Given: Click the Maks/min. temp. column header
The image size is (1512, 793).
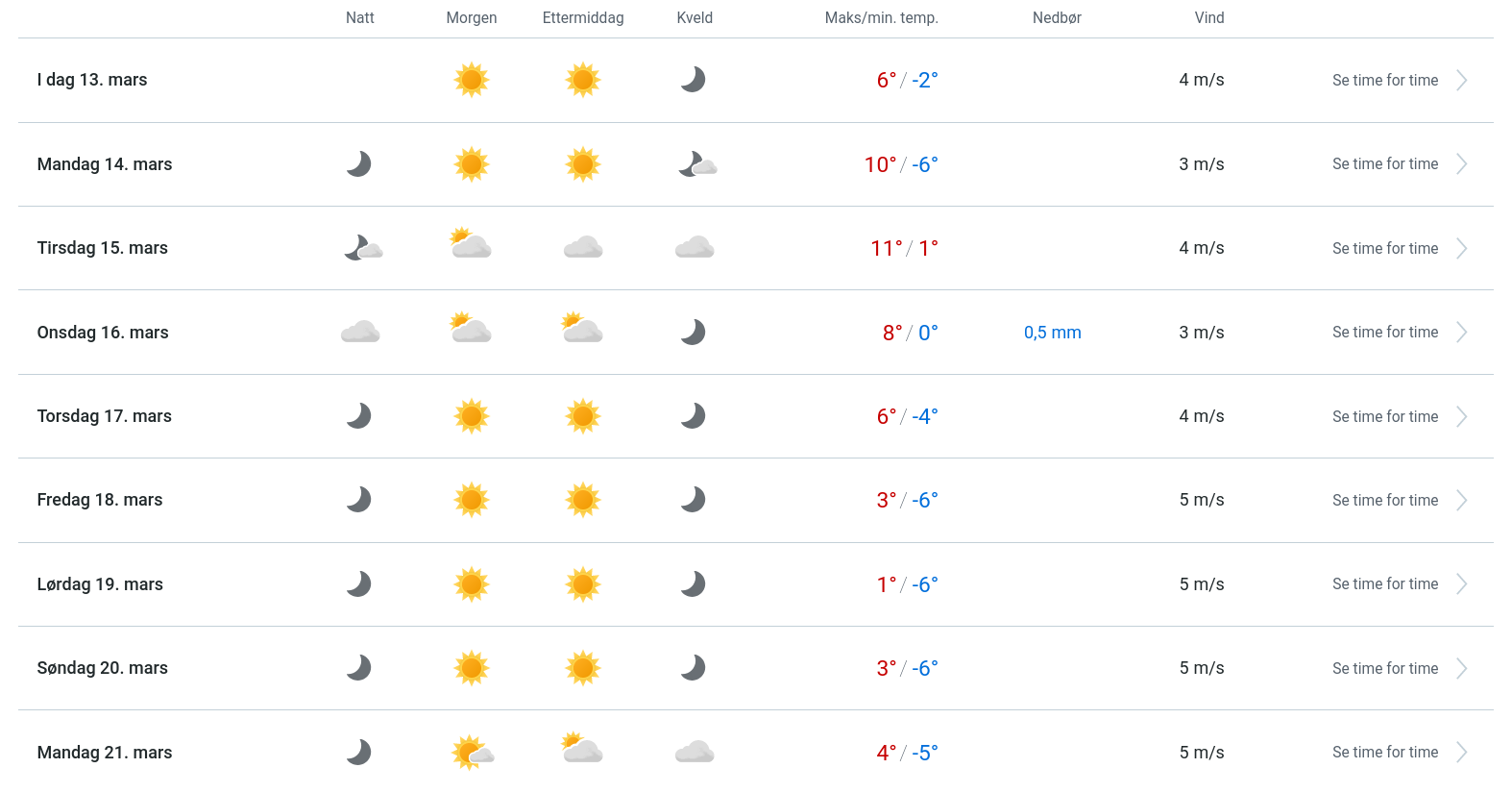Looking at the screenshot, I should pyautogui.click(x=881, y=18).
